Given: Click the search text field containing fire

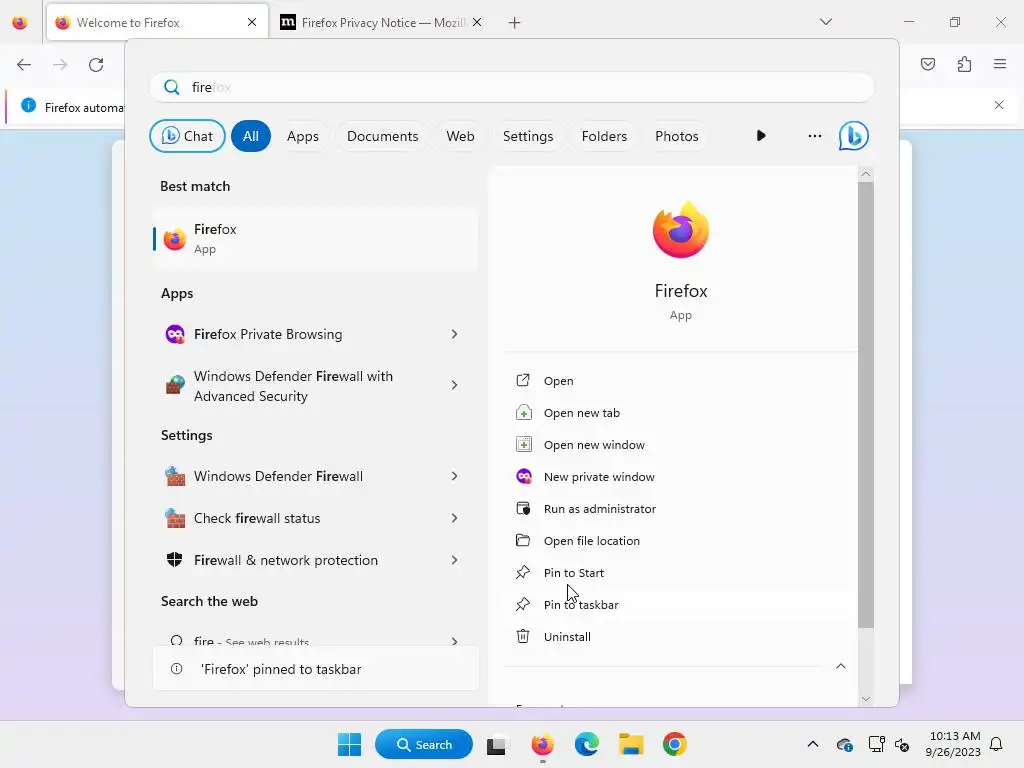Looking at the screenshot, I should [x=511, y=87].
